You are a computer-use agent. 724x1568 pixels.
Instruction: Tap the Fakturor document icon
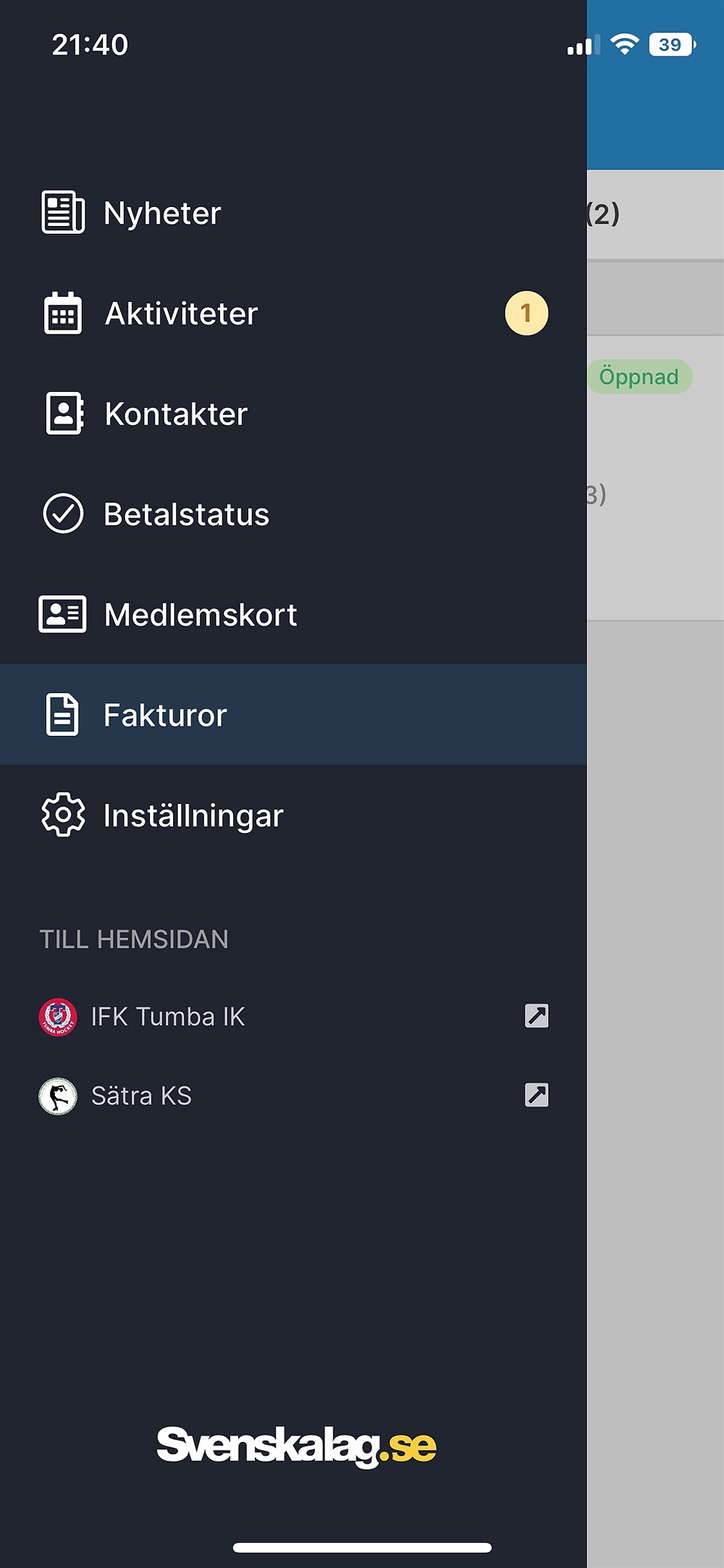pyautogui.click(x=62, y=715)
